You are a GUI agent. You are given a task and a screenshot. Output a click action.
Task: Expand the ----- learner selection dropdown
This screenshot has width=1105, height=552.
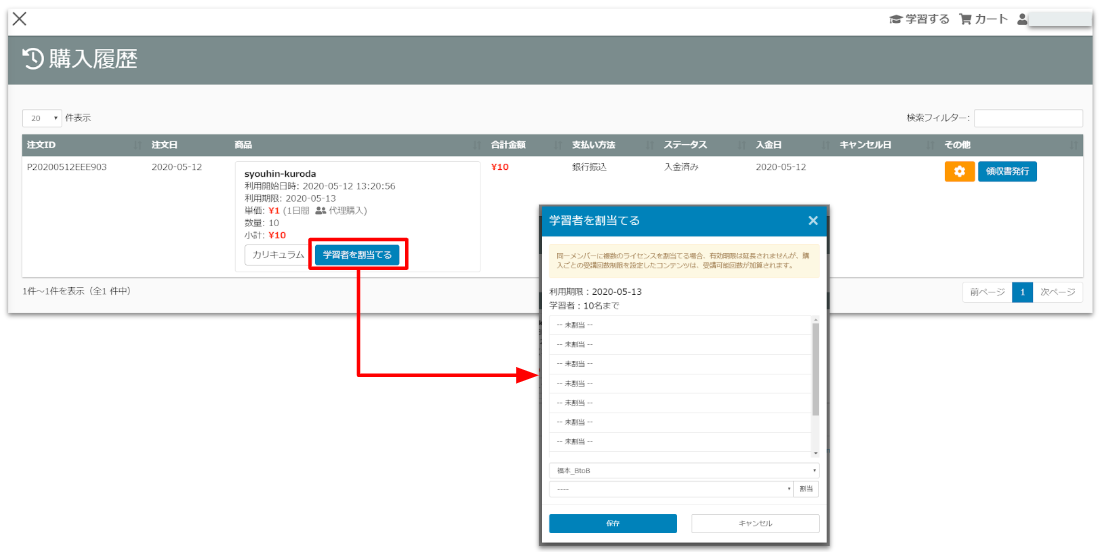tap(670, 489)
